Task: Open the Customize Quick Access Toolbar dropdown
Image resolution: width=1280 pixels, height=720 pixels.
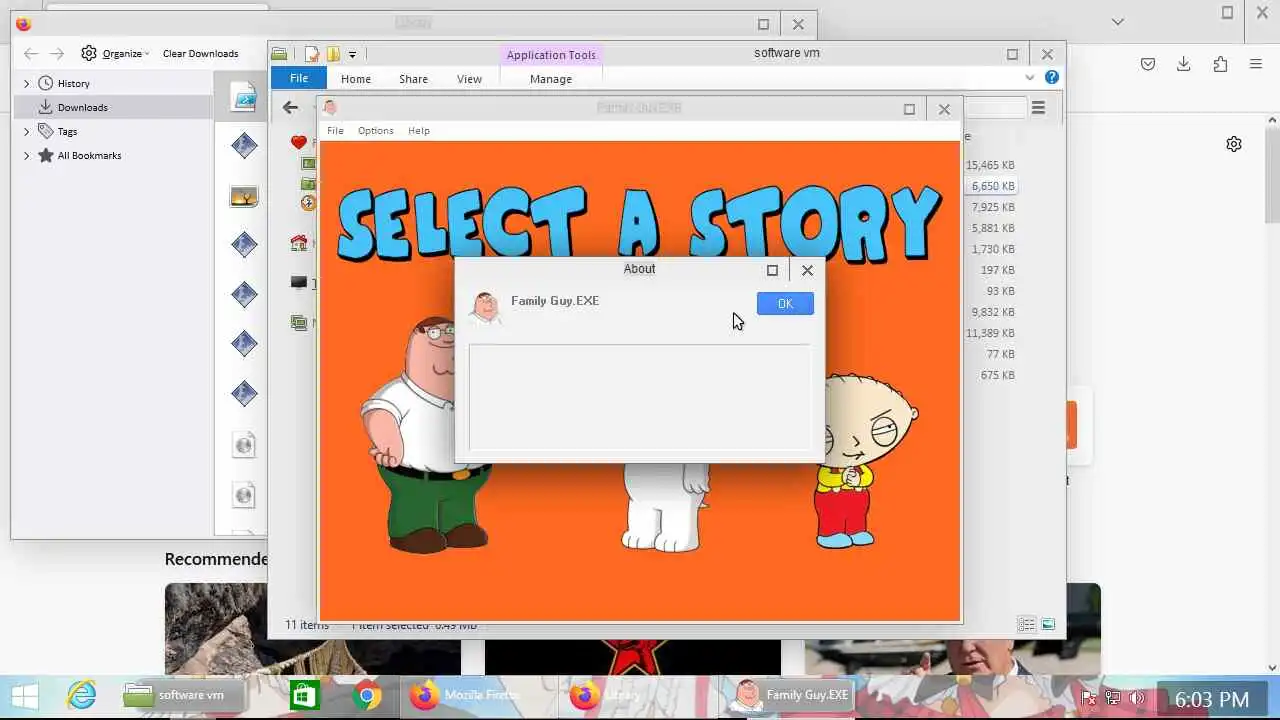Action: tap(352, 55)
